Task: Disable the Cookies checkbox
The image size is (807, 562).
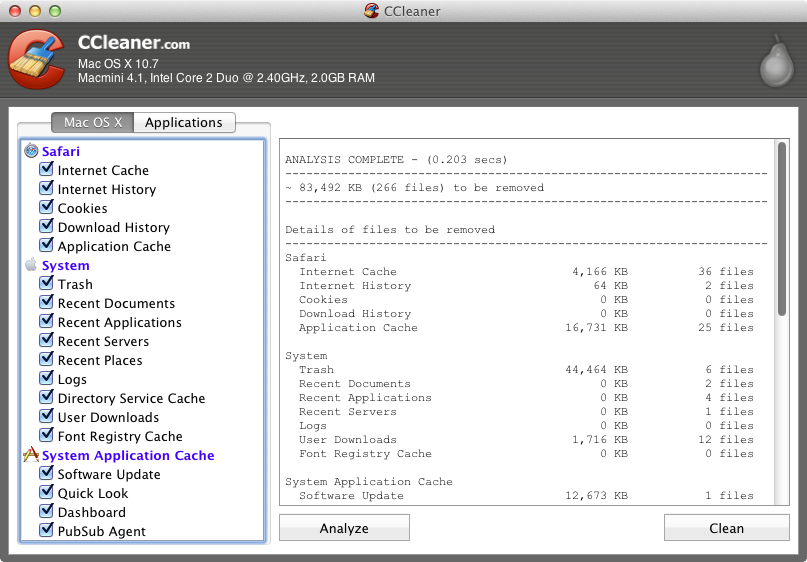Action: click(x=46, y=208)
